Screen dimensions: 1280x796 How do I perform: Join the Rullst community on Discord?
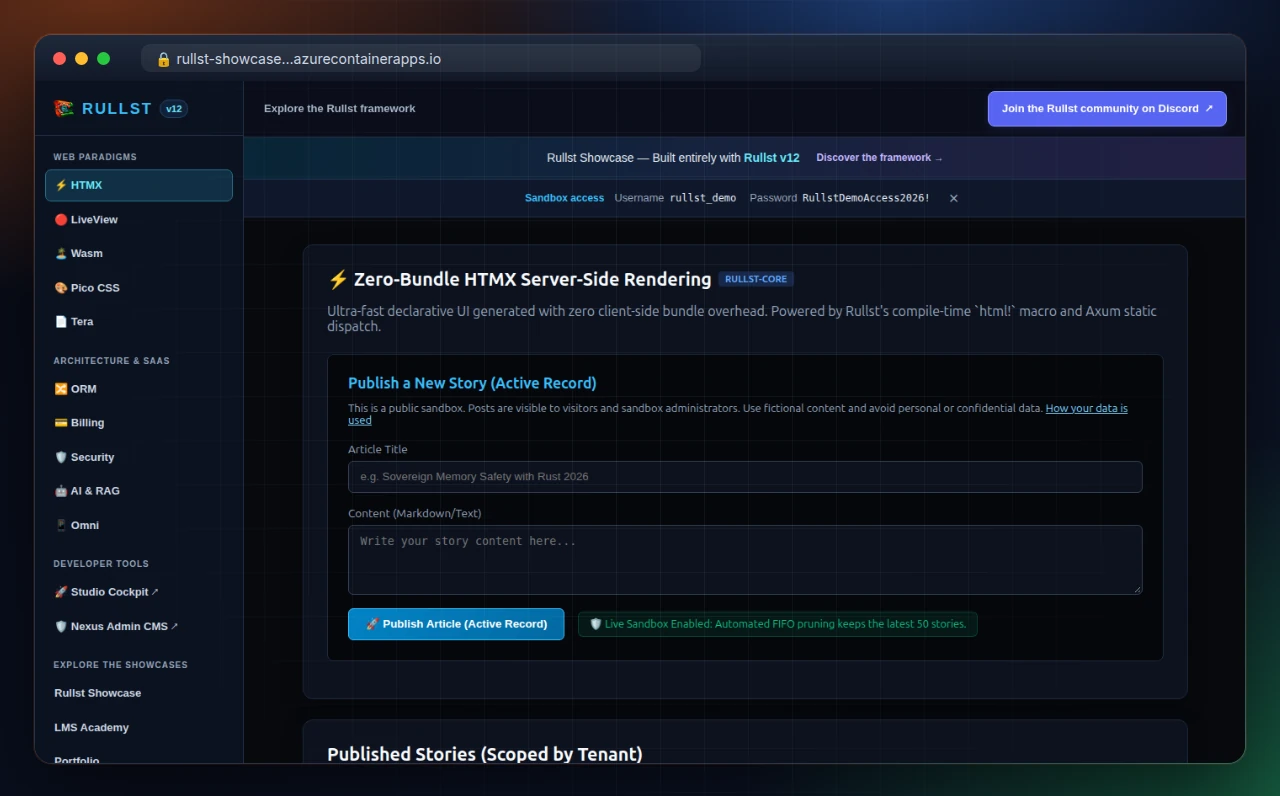pyautogui.click(x=1107, y=109)
